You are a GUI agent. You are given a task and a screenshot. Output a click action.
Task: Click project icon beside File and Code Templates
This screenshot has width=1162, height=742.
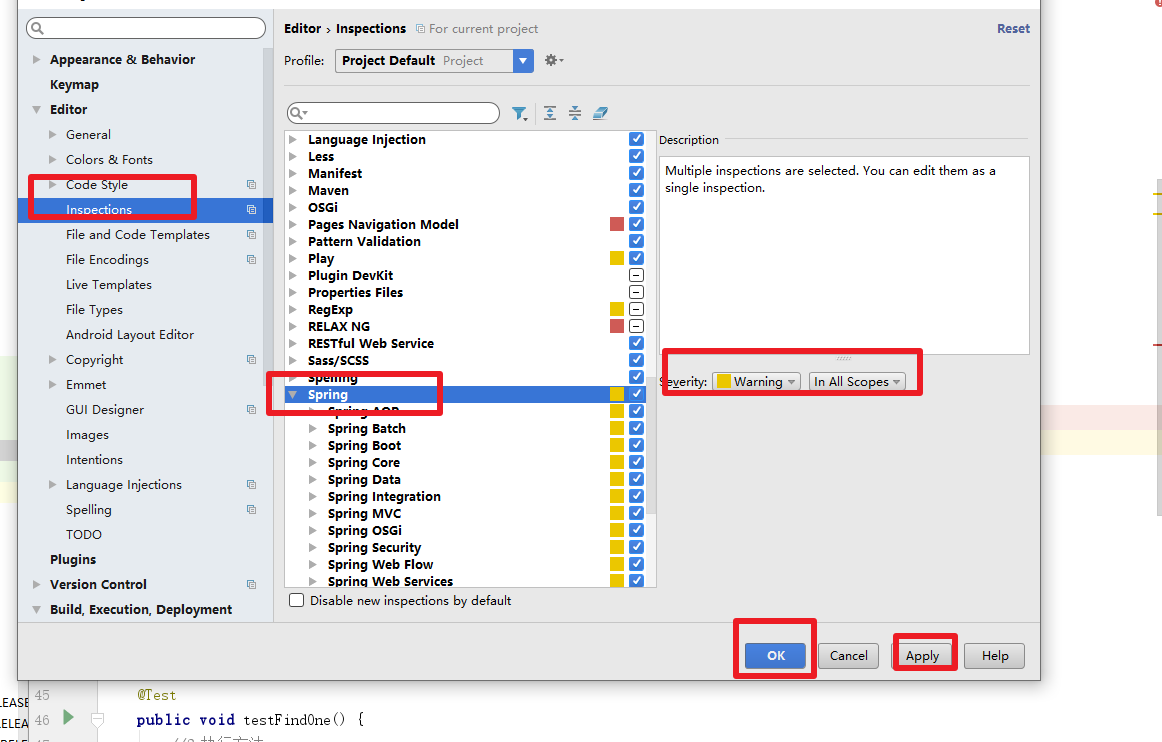coord(251,234)
